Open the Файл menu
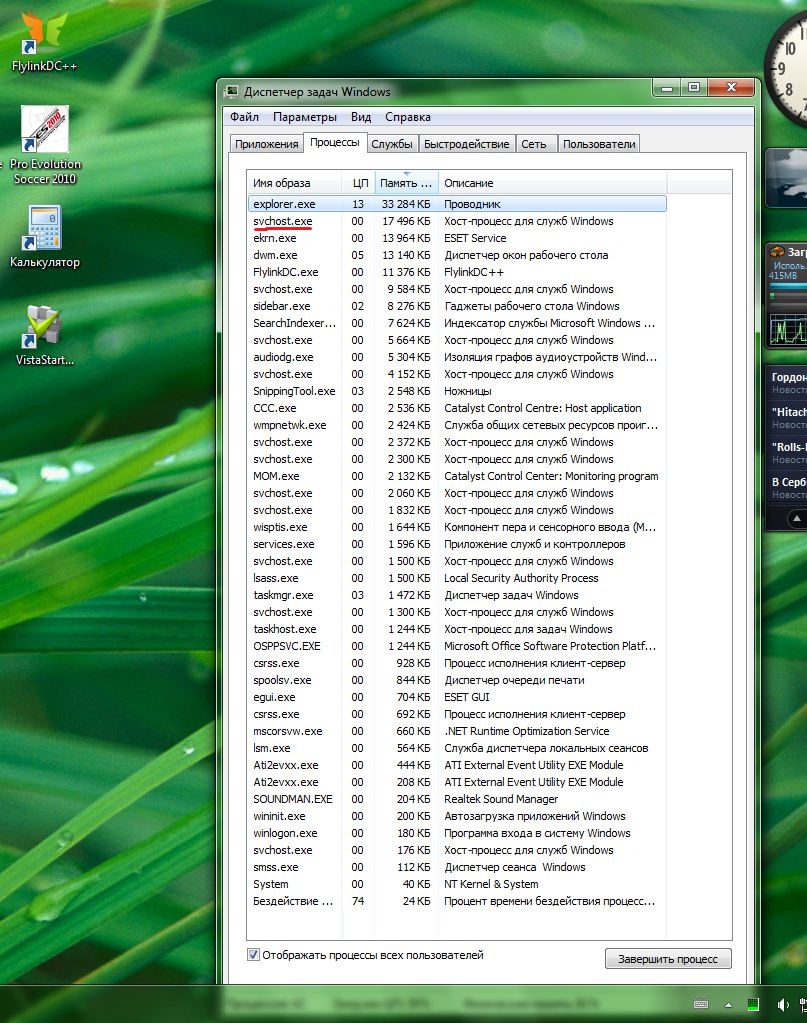The image size is (807, 1023). tap(244, 117)
